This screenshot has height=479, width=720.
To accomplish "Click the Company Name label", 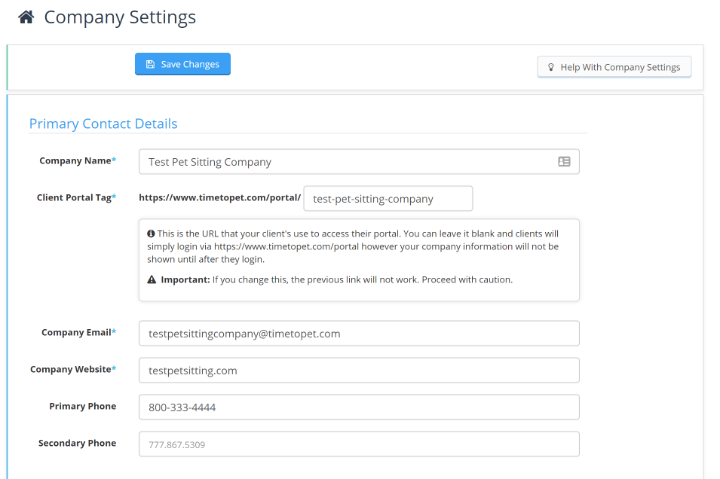I will pyautogui.click(x=75, y=161).
